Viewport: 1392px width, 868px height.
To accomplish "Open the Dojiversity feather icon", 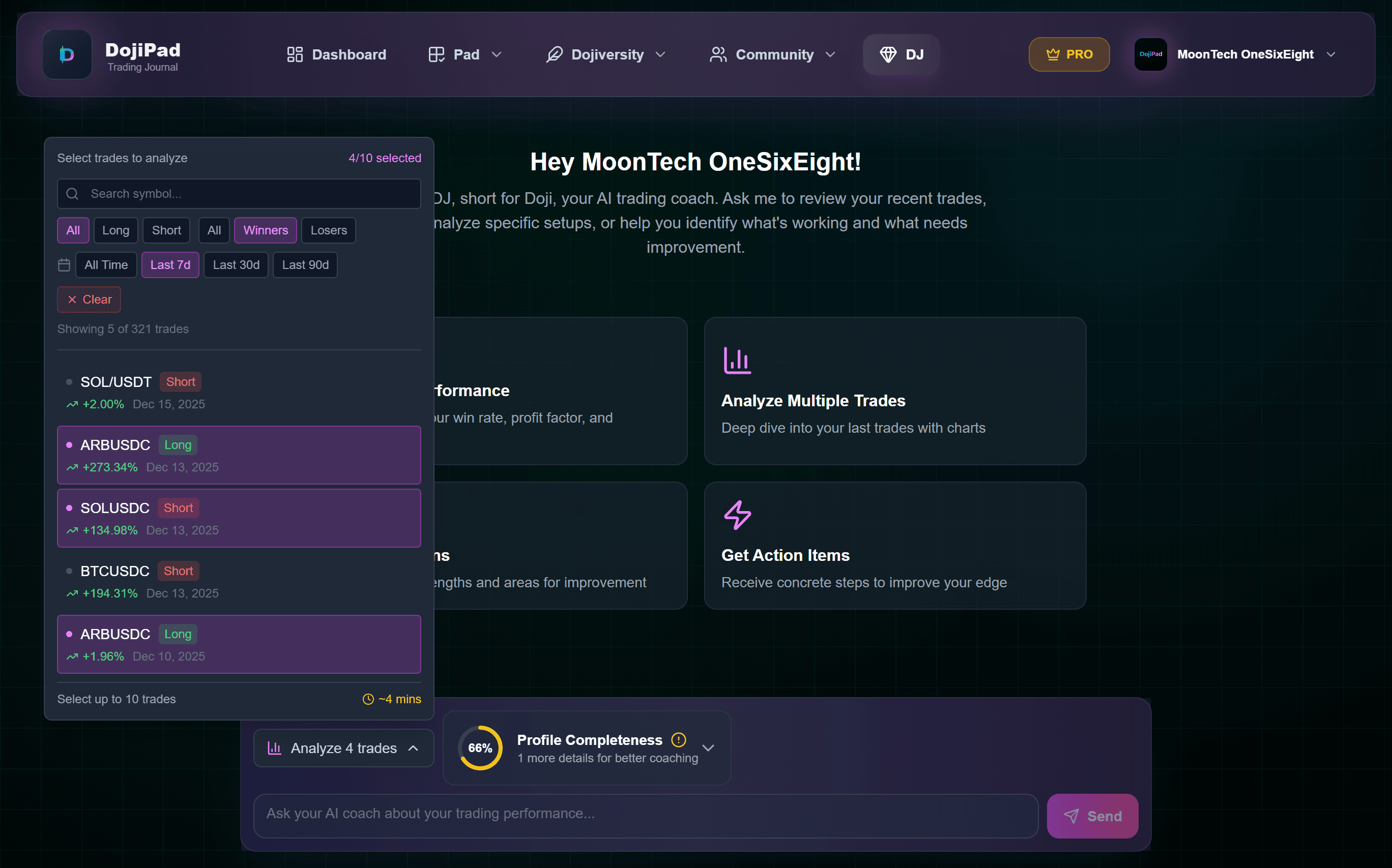I will pyautogui.click(x=554, y=54).
